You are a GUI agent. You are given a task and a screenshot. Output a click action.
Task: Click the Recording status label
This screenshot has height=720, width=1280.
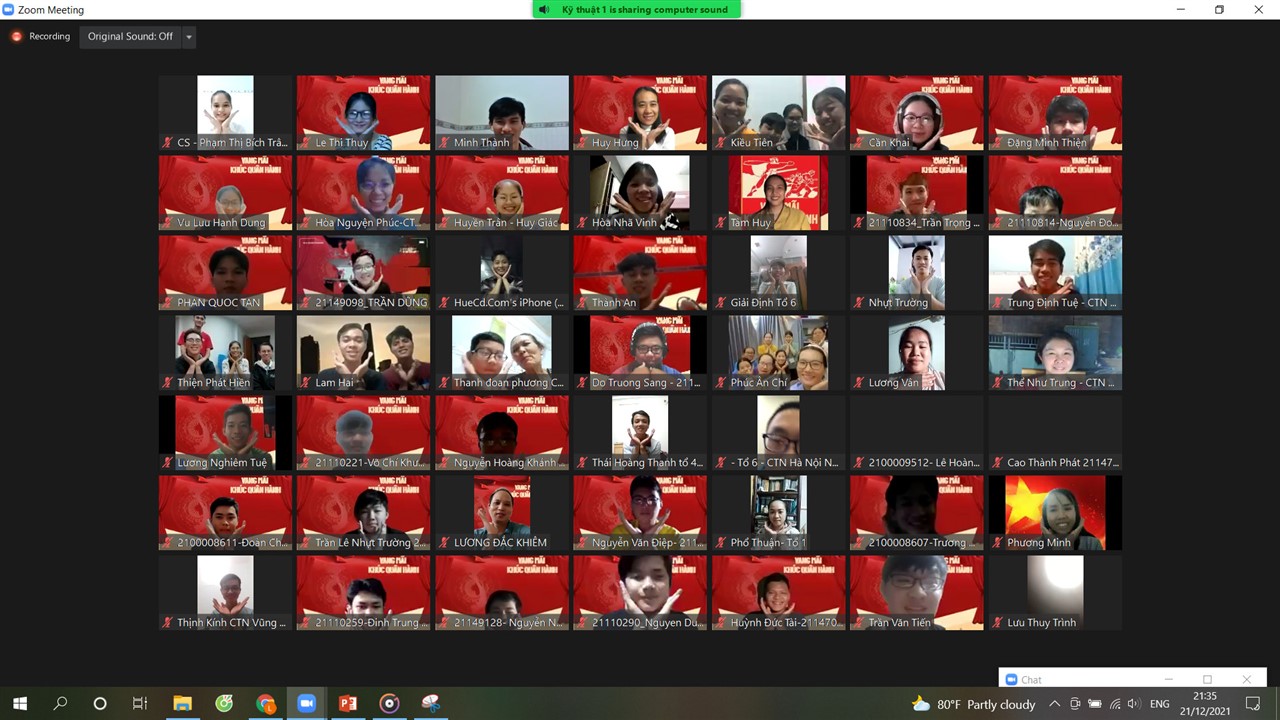point(50,36)
